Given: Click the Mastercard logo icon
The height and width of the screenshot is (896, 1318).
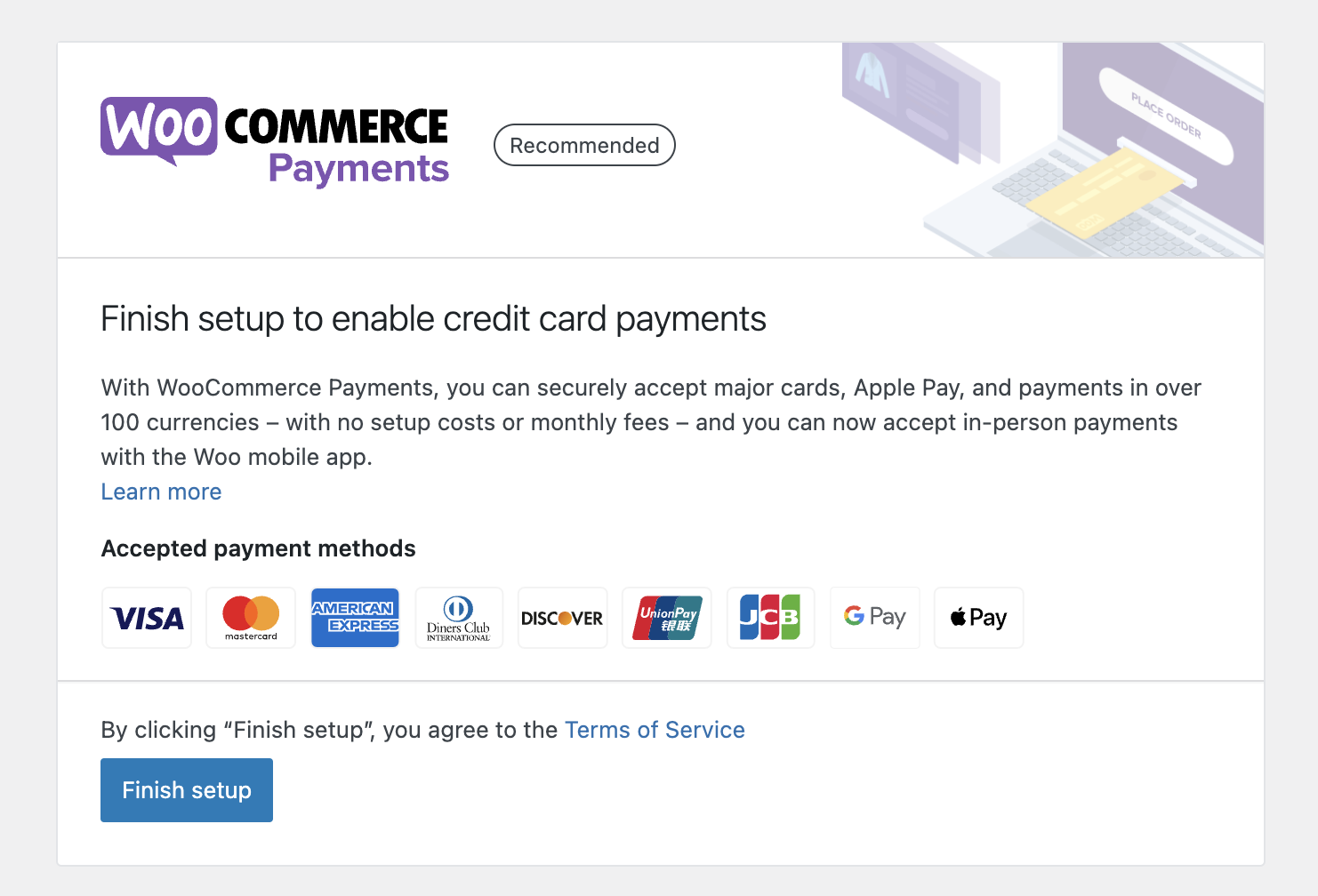Looking at the screenshot, I should coord(251,618).
